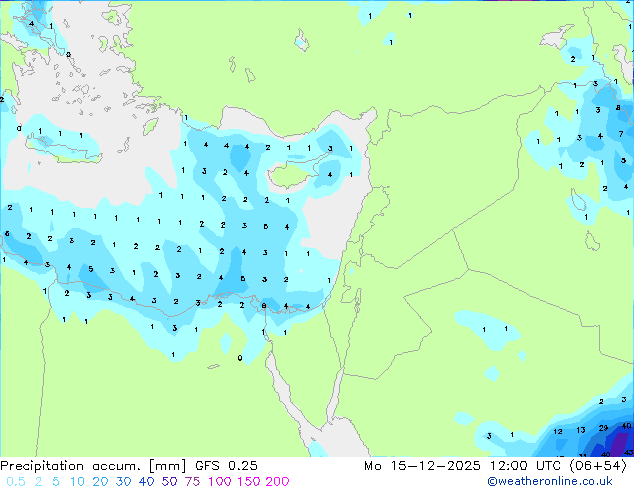This screenshot has width=634, height=490.
Task: Click the date '15-12-2025' in the caption
Action: pos(436,466)
